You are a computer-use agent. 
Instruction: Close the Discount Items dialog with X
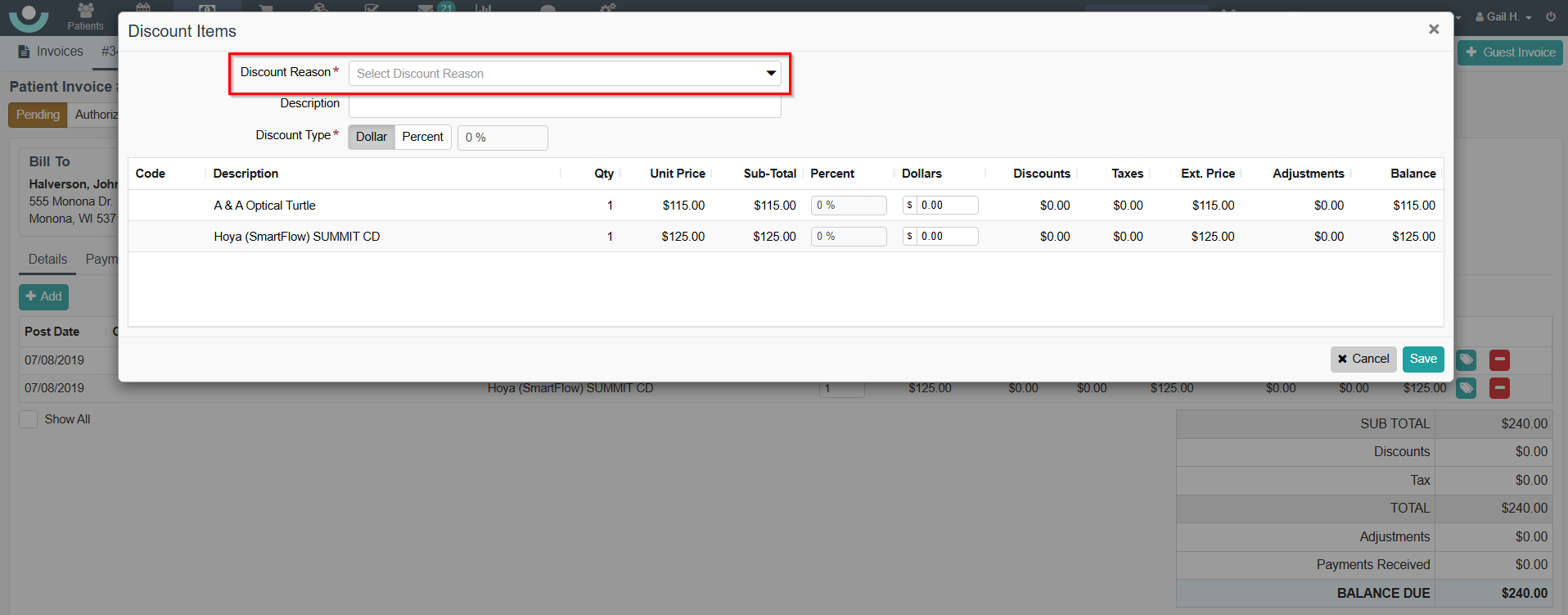(1433, 29)
